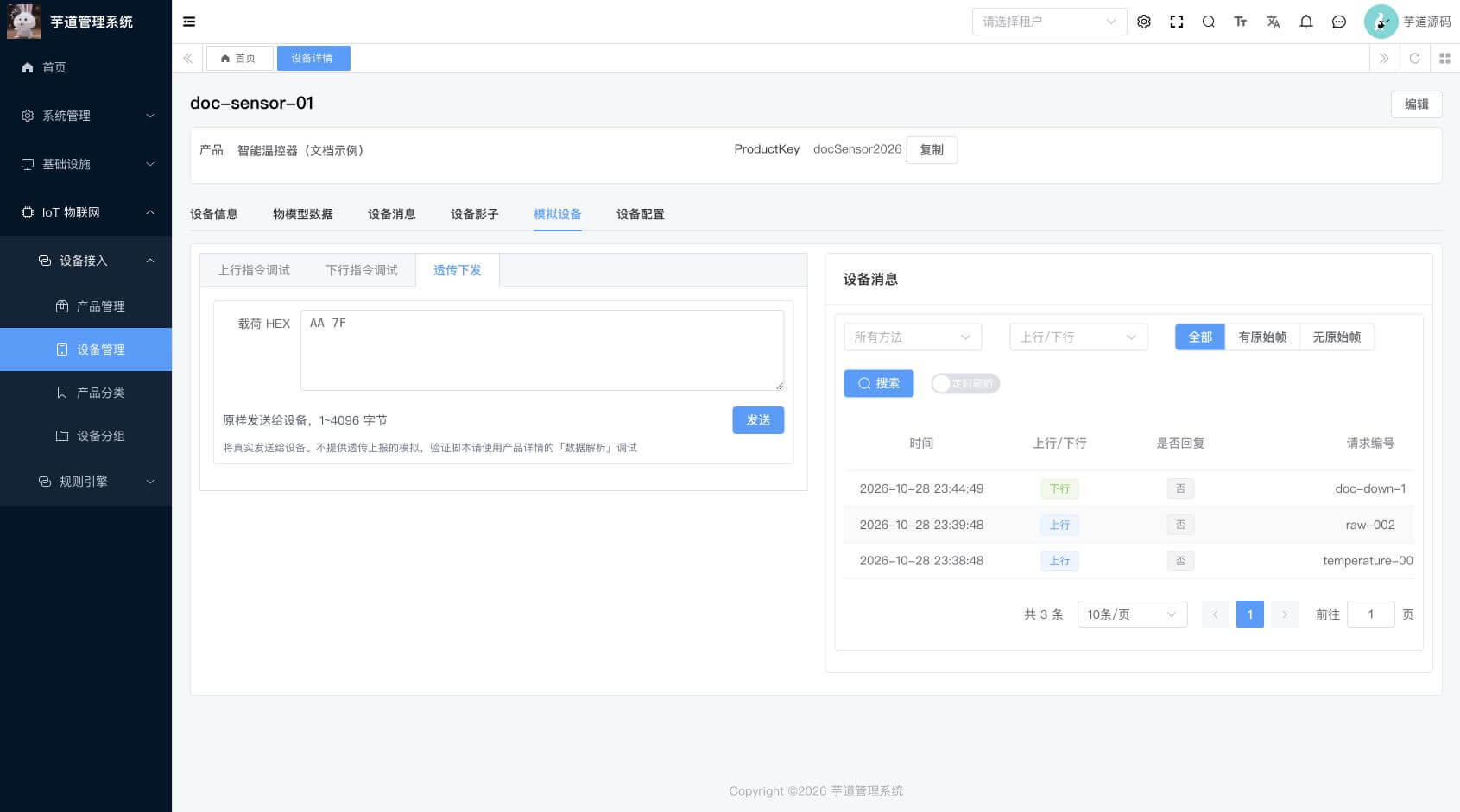Click the 规则引擎 icon in sidebar
The height and width of the screenshot is (812, 1460).
pos(45,482)
